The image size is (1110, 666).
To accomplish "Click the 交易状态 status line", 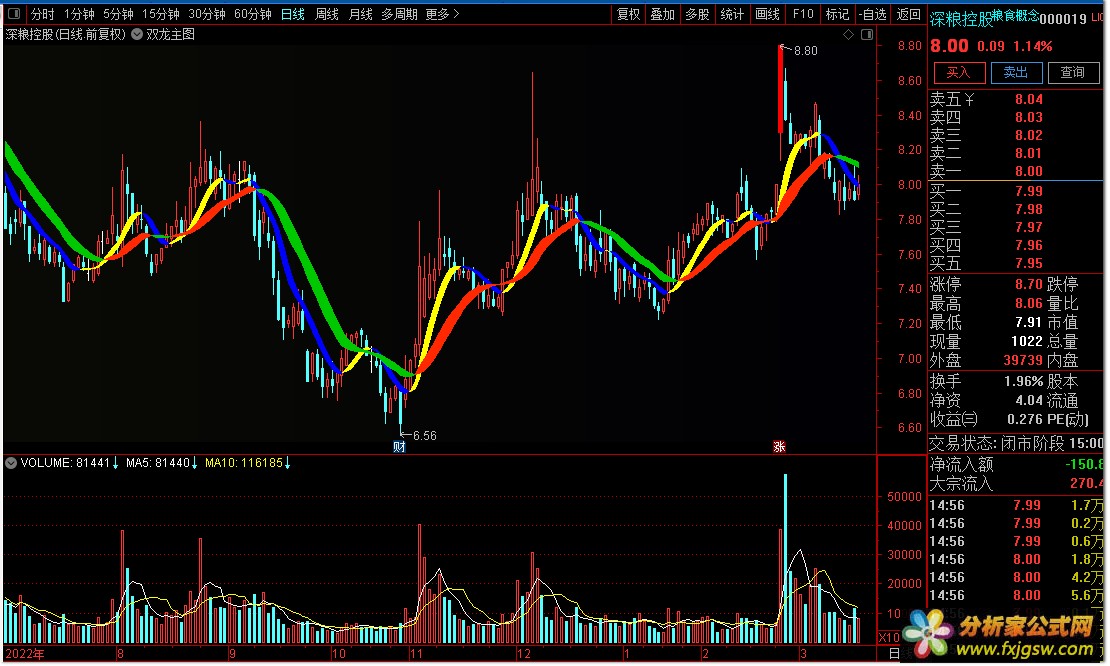I will [1017, 444].
